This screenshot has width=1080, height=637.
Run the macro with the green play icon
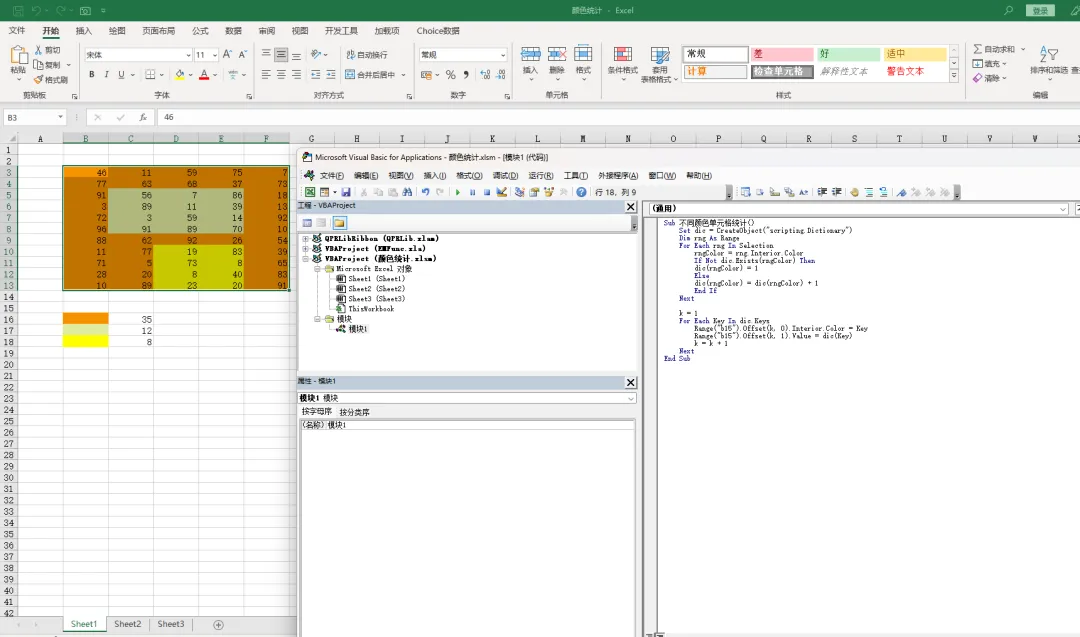pyautogui.click(x=458, y=192)
